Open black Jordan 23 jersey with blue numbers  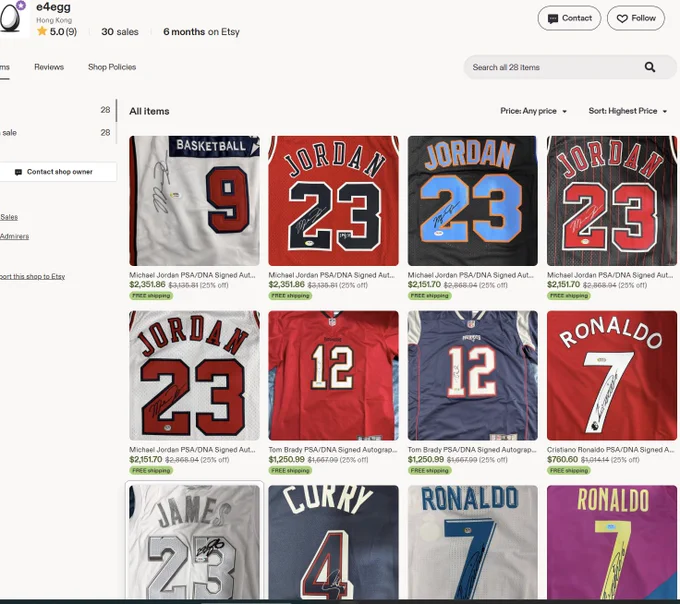(x=473, y=201)
